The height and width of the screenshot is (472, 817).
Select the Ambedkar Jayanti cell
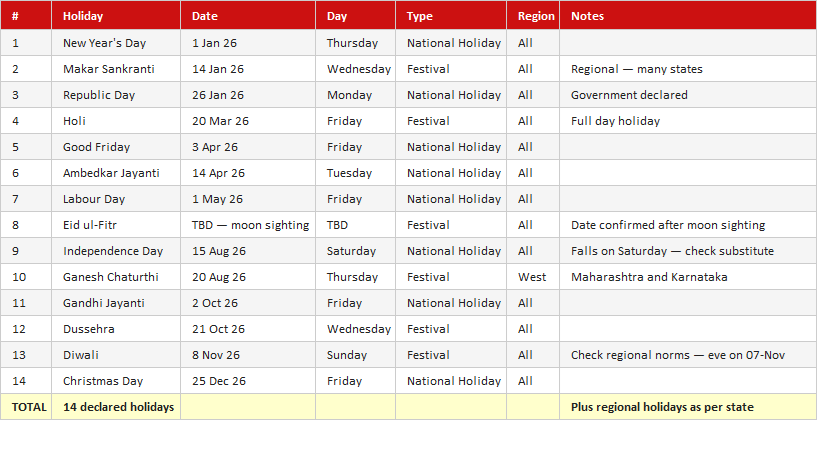pos(116,173)
